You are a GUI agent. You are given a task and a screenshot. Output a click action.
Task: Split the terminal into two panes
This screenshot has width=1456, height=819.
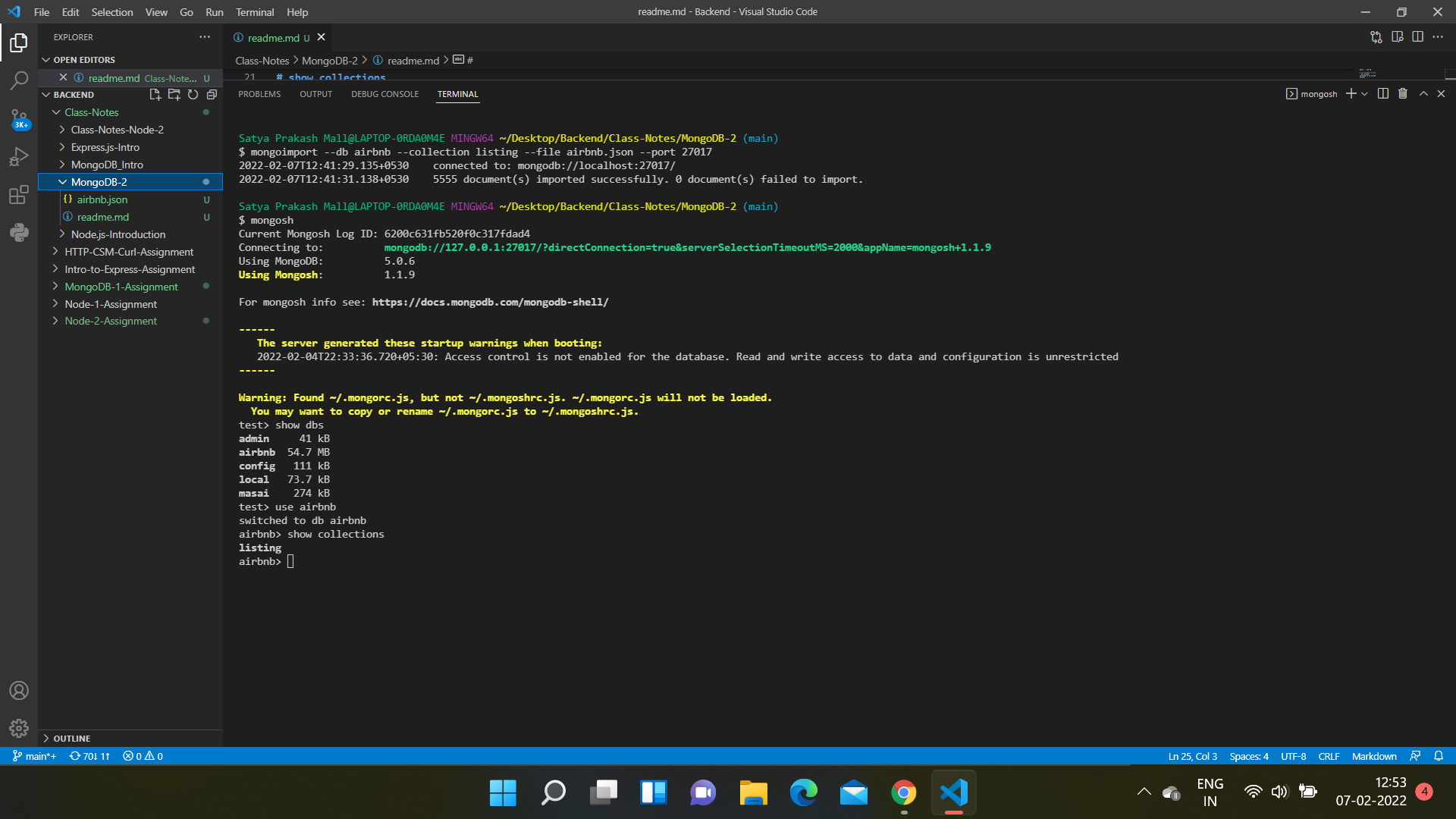click(x=1383, y=93)
